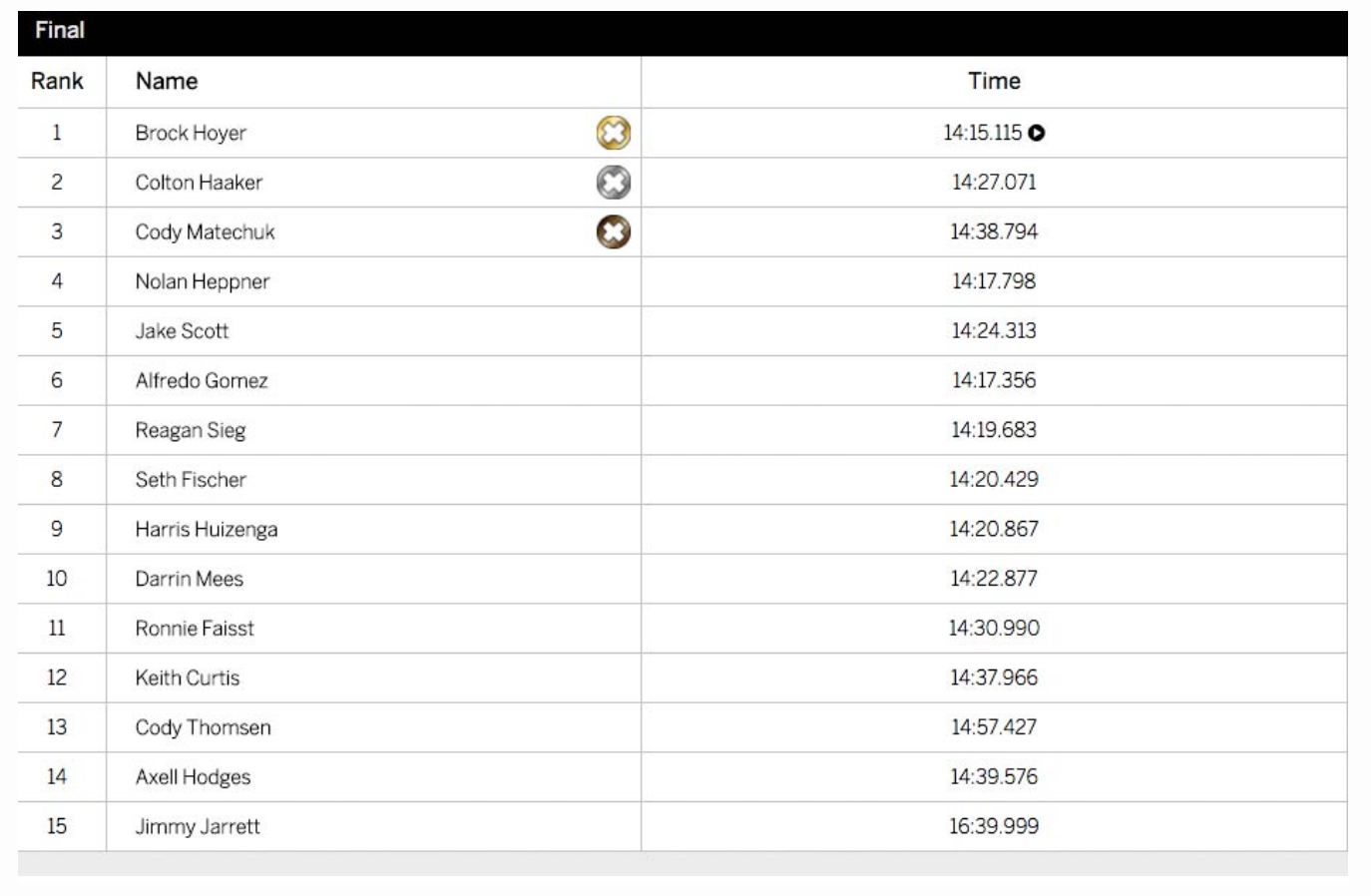The height and width of the screenshot is (896, 1371).
Task: Select Axell Hodges in rank 14
Action: (x=193, y=777)
